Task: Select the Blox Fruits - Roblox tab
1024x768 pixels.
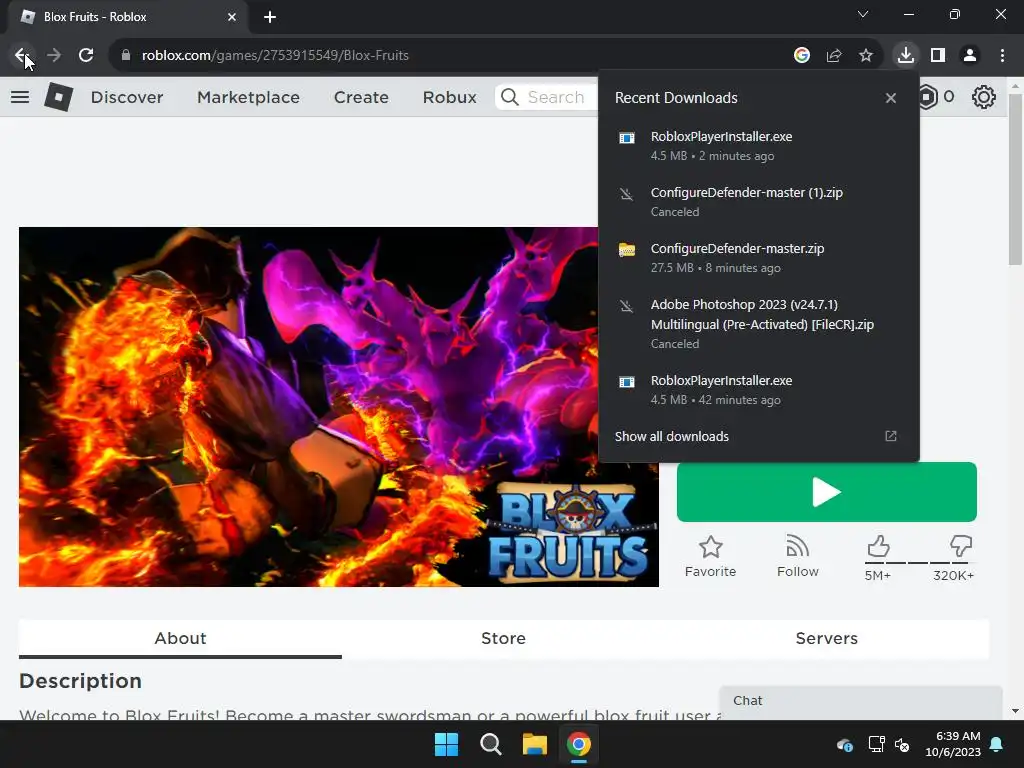Action: (127, 17)
